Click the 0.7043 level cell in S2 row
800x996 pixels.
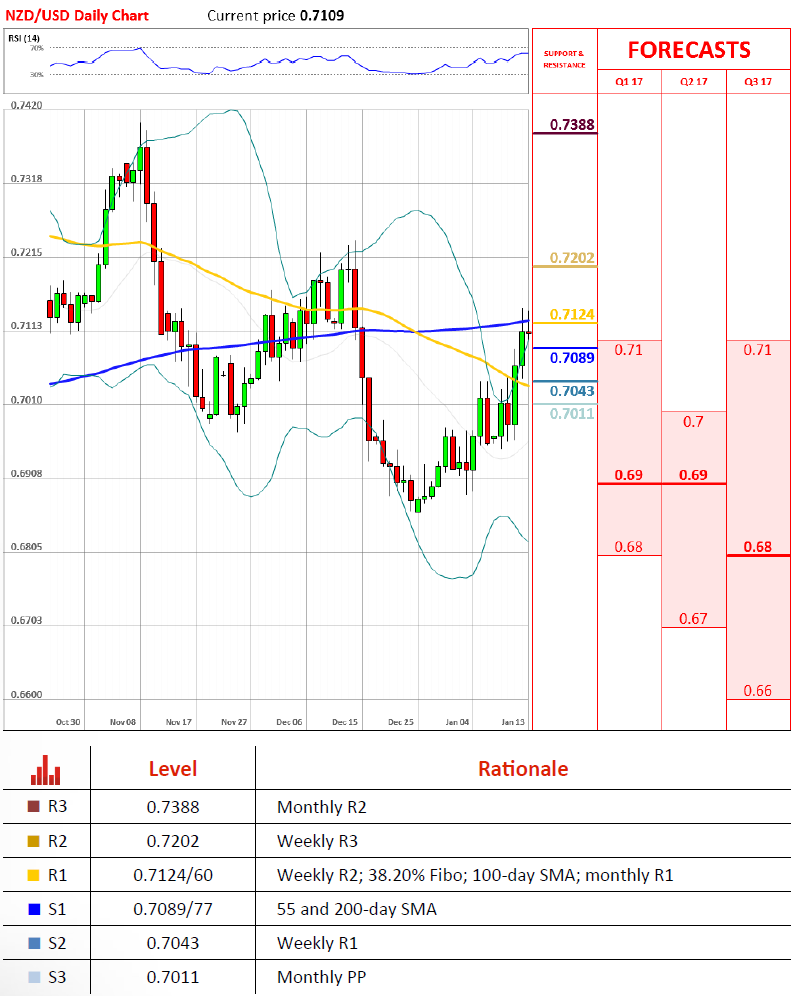(x=173, y=944)
